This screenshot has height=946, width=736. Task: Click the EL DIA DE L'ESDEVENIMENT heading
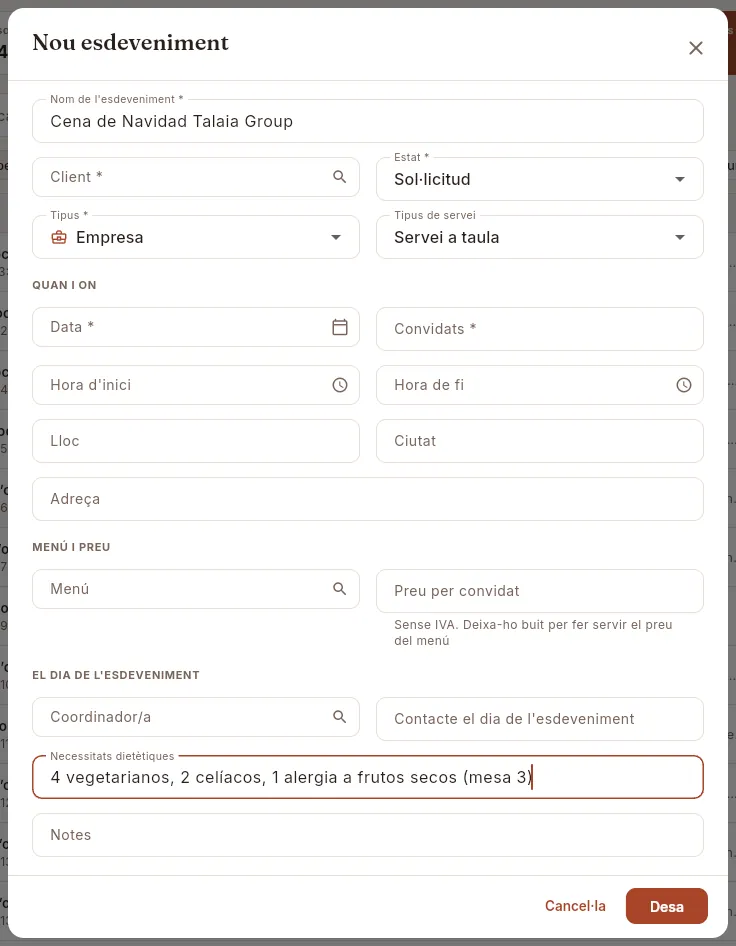116,675
